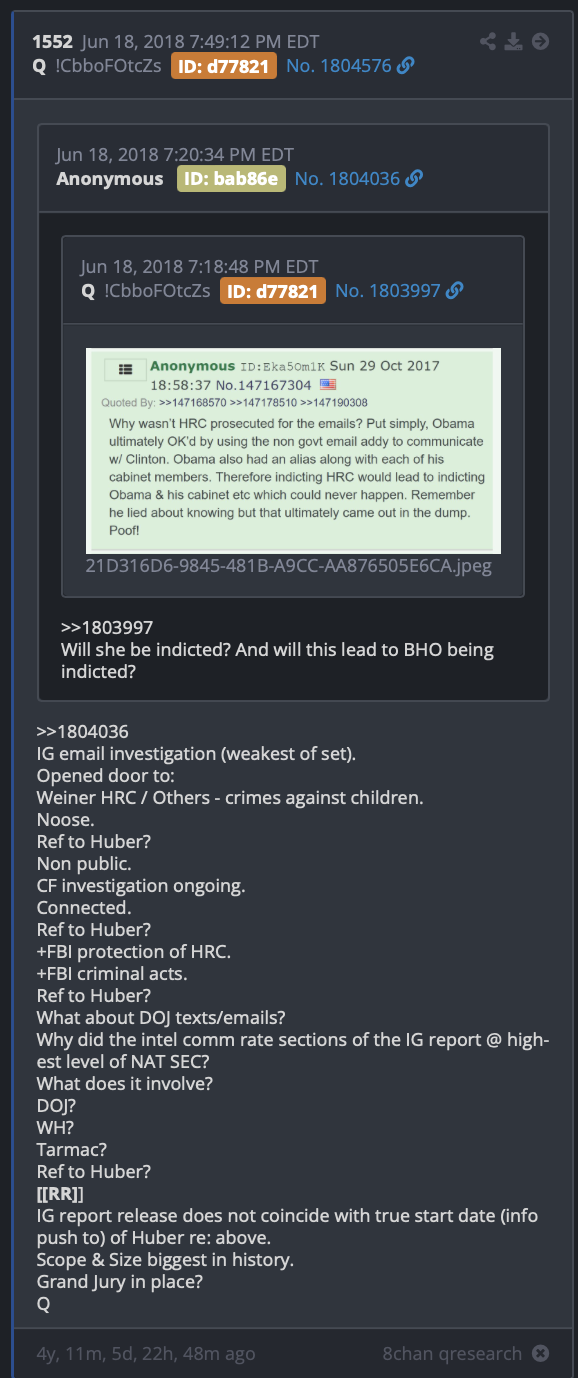Click the orange ID: d77821 badge in top header
This screenshot has width=578, height=1378.
point(224,66)
